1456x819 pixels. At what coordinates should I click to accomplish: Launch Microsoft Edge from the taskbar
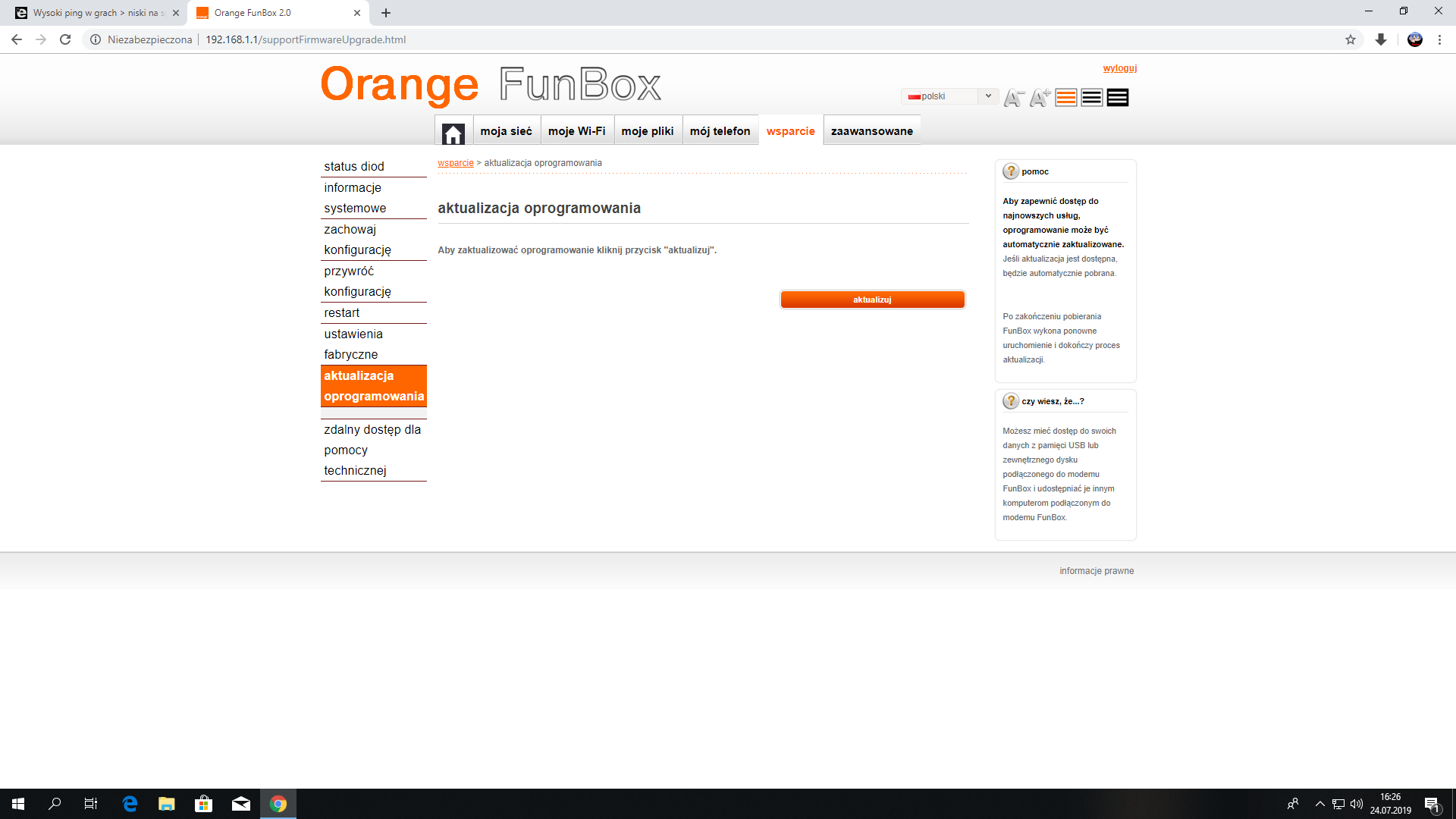(130, 804)
